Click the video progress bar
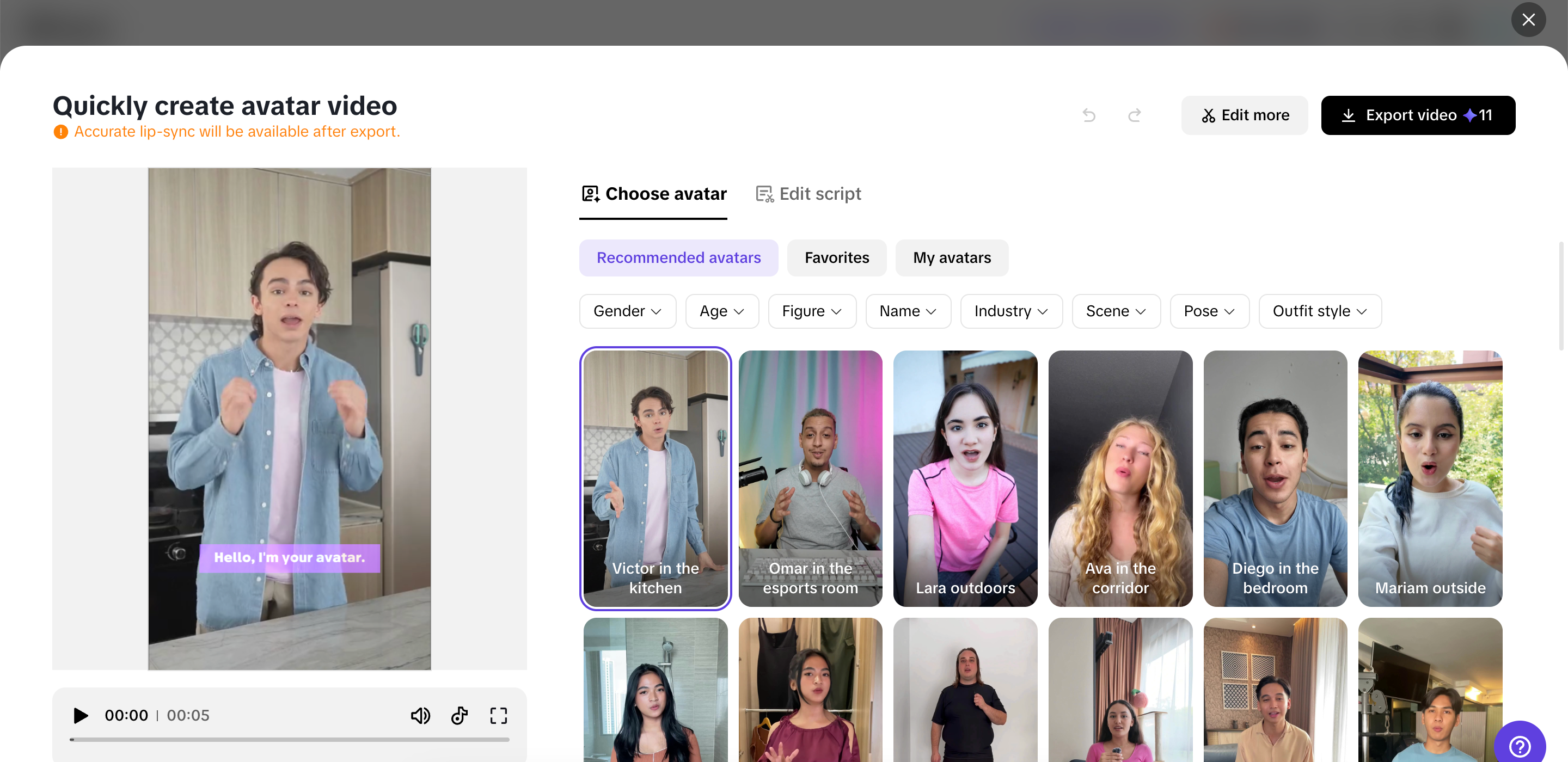1568x762 pixels. 289,740
